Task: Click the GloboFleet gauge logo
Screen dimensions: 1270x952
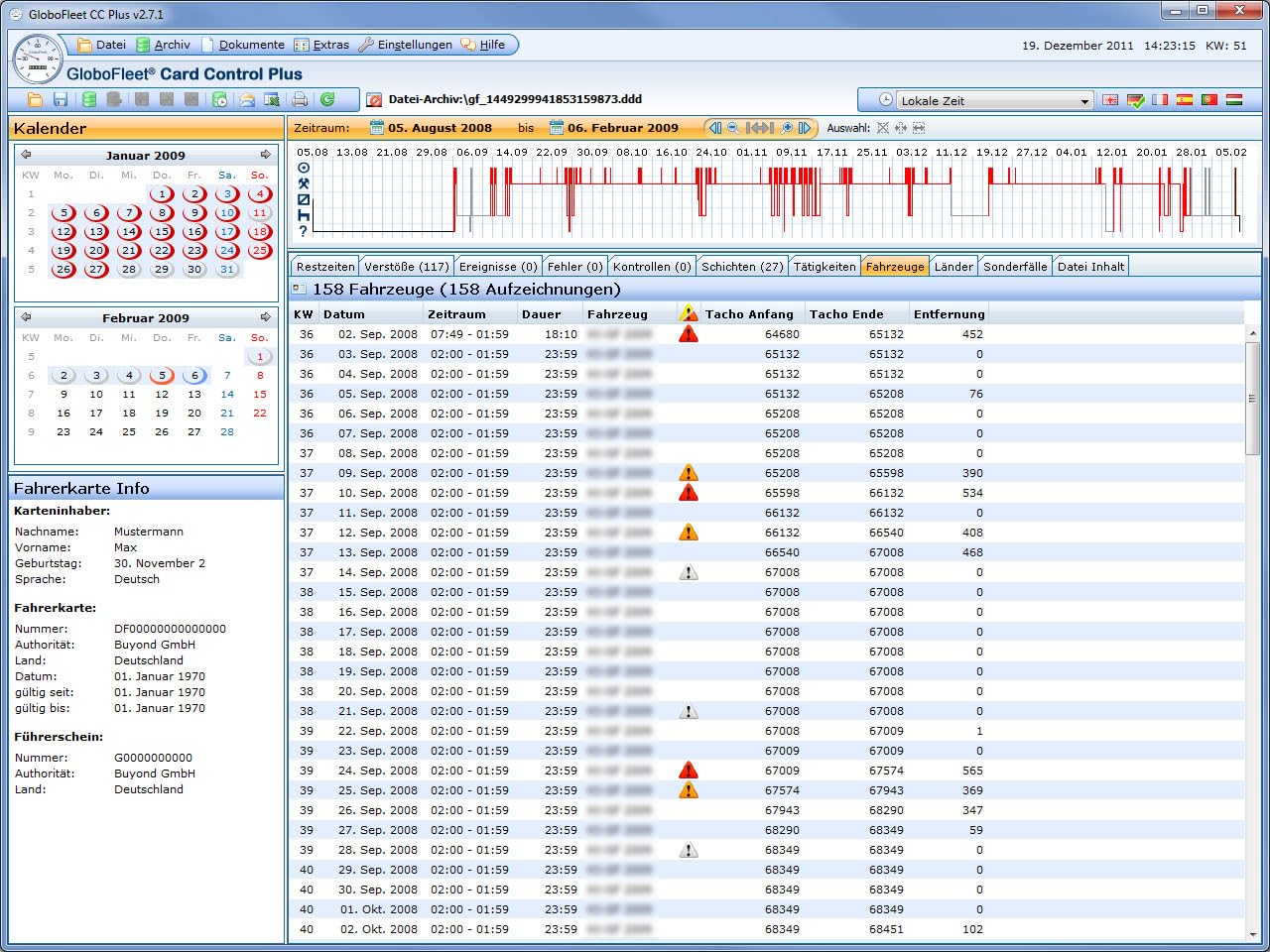Action: click(x=38, y=59)
